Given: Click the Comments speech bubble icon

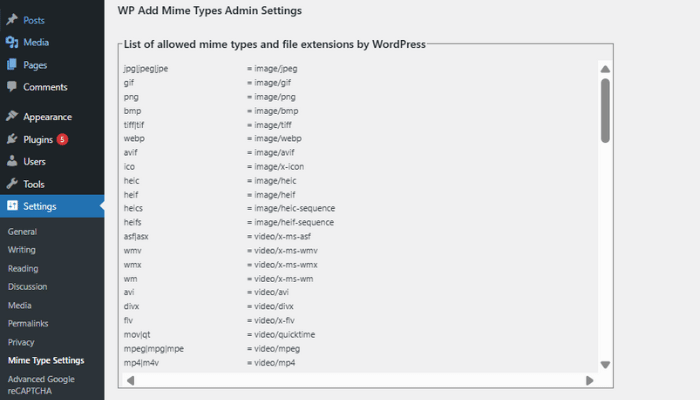Looking at the screenshot, I should point(11,87).
